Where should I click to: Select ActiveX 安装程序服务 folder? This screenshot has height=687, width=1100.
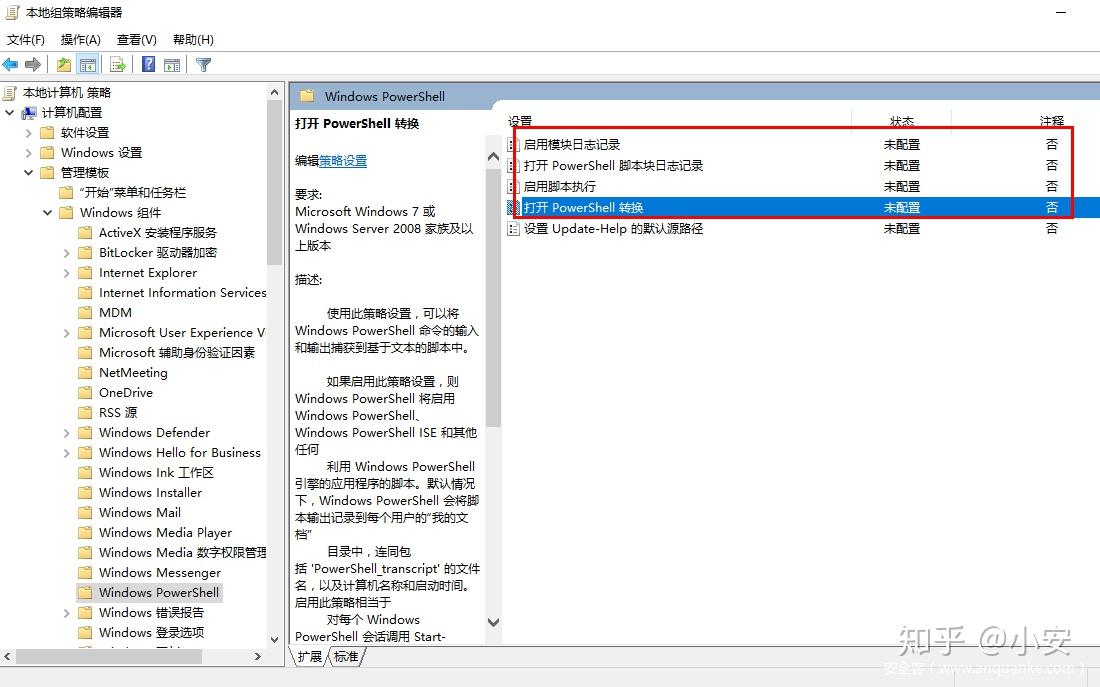(158, 232)
